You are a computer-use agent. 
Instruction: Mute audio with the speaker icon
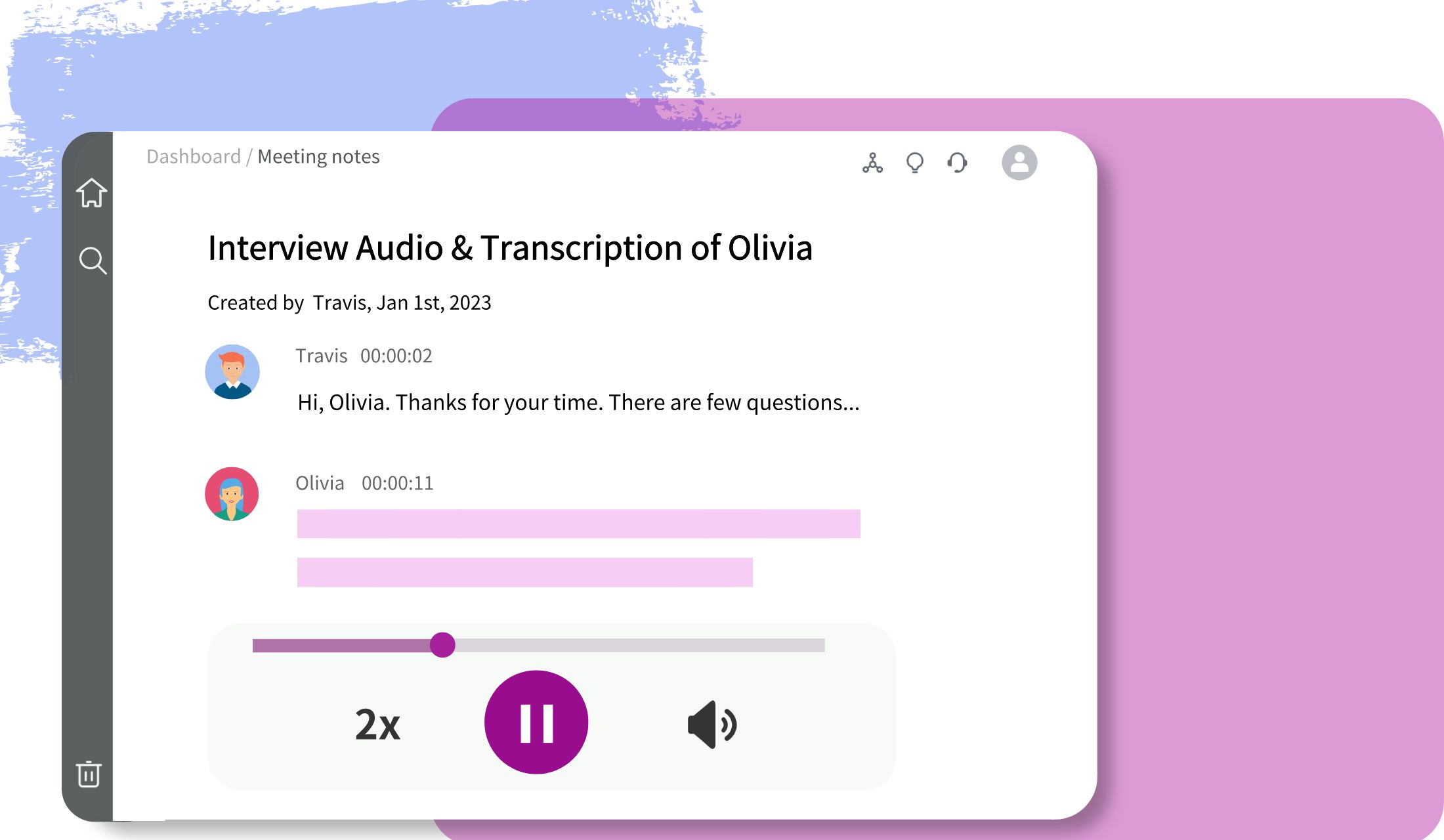tap(712, 724)
